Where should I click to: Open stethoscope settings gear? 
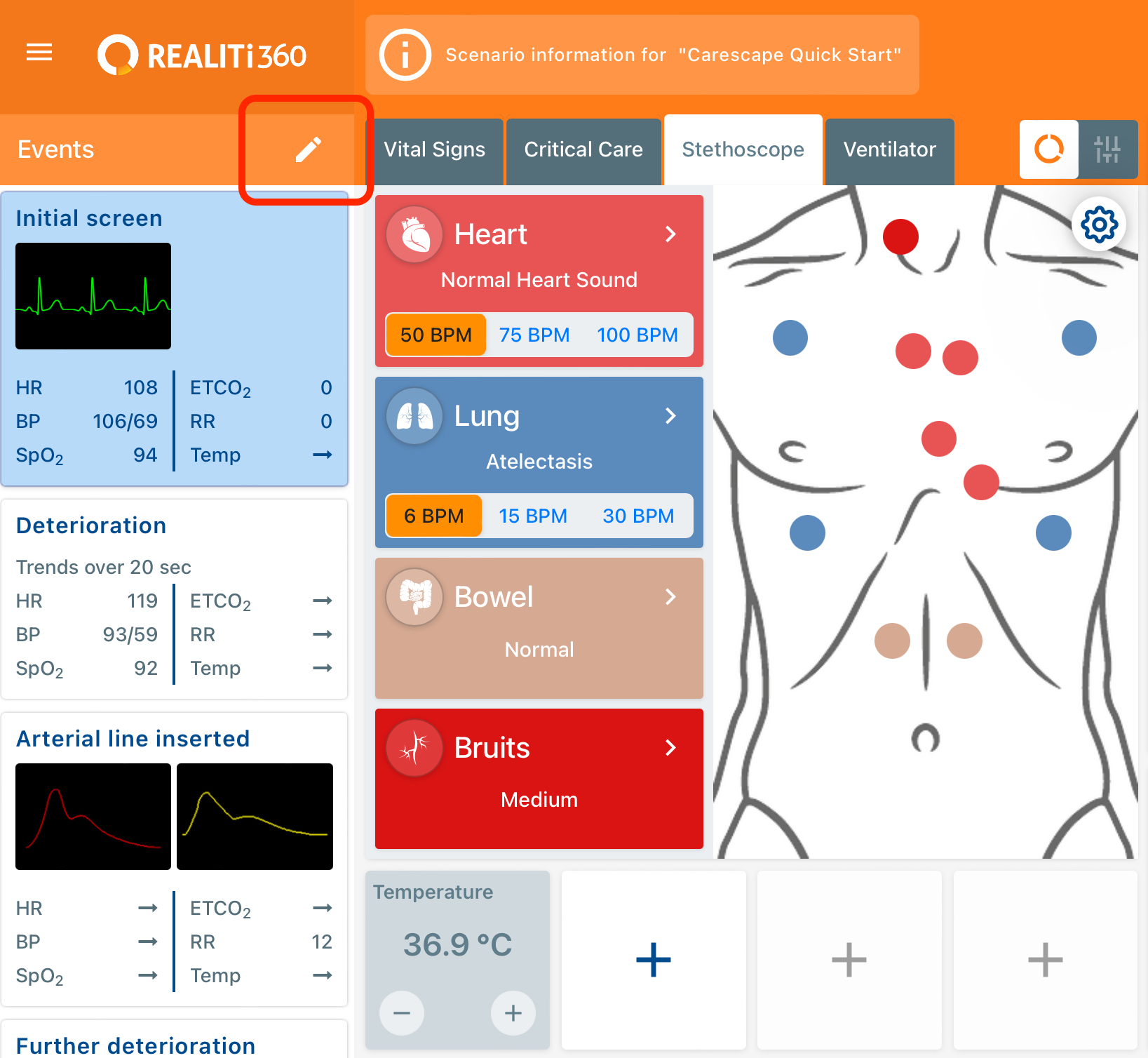[1098, 225]
